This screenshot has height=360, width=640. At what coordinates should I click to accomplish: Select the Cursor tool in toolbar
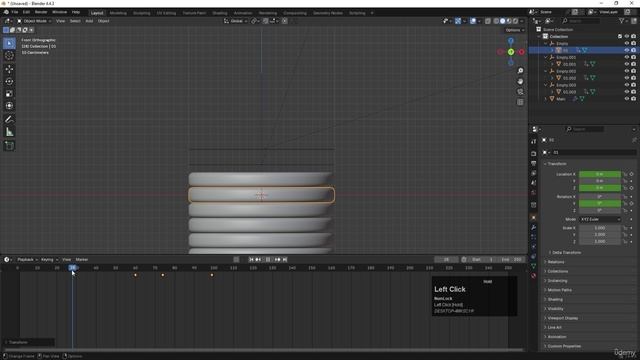[9, 56]
